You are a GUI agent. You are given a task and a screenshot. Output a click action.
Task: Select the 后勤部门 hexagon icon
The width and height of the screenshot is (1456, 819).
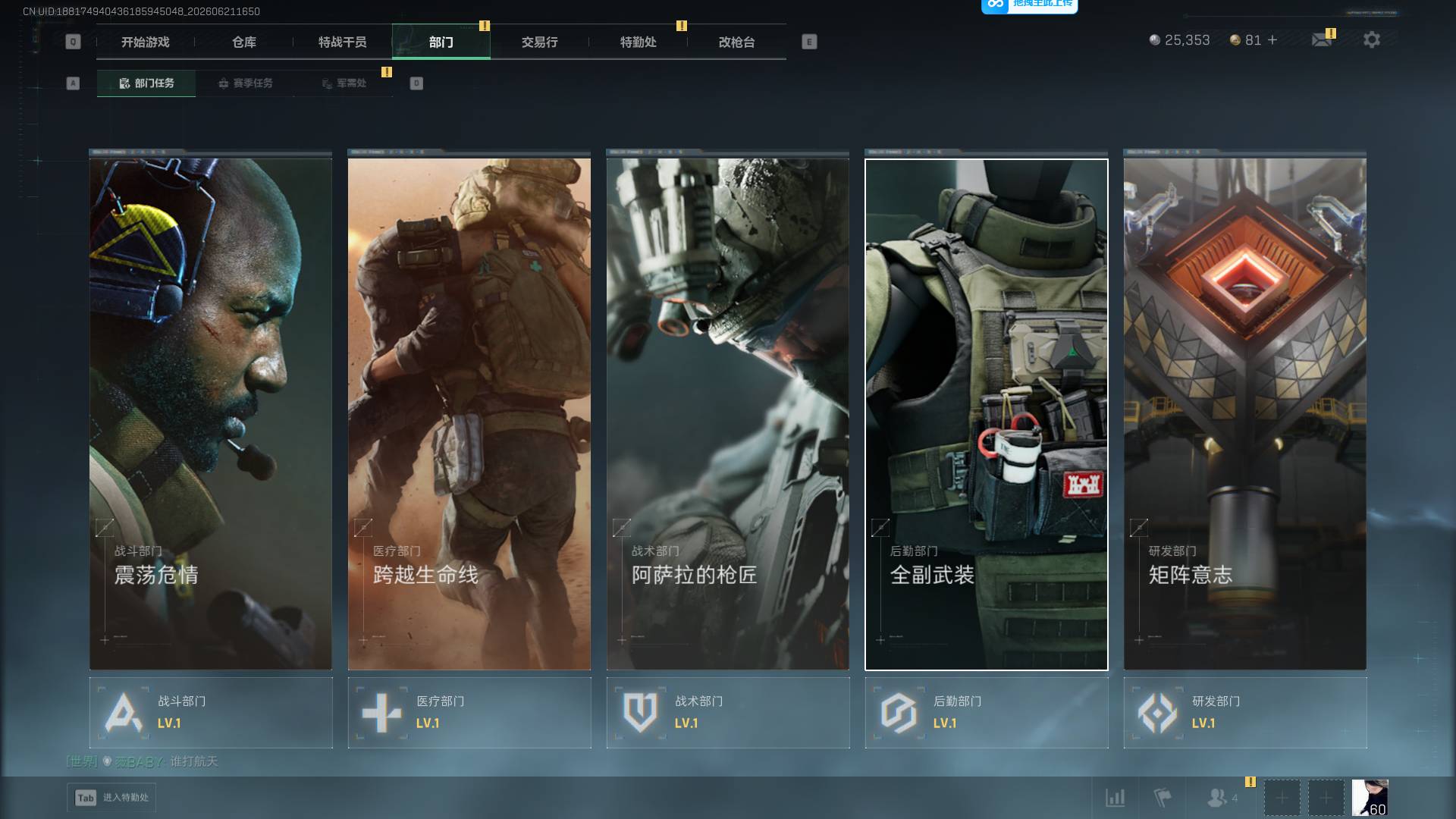point(899,712)
